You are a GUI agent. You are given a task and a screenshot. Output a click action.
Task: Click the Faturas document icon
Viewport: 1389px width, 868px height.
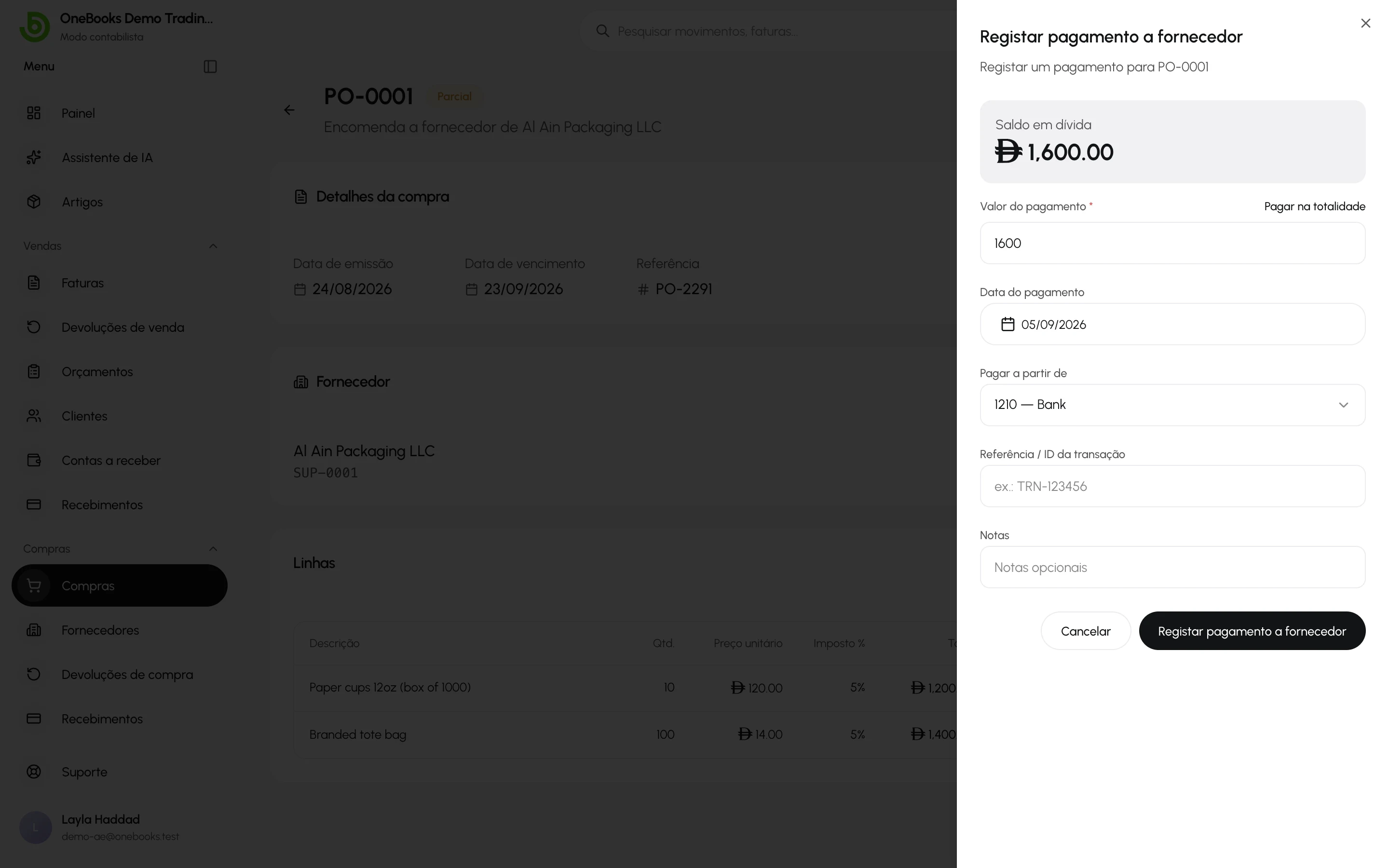coord(34,283)
